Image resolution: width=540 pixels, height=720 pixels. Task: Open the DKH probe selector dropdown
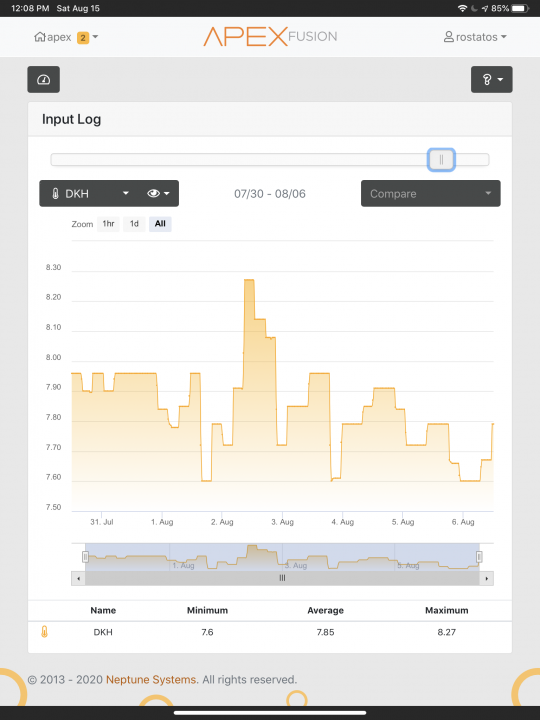(90, 193)
